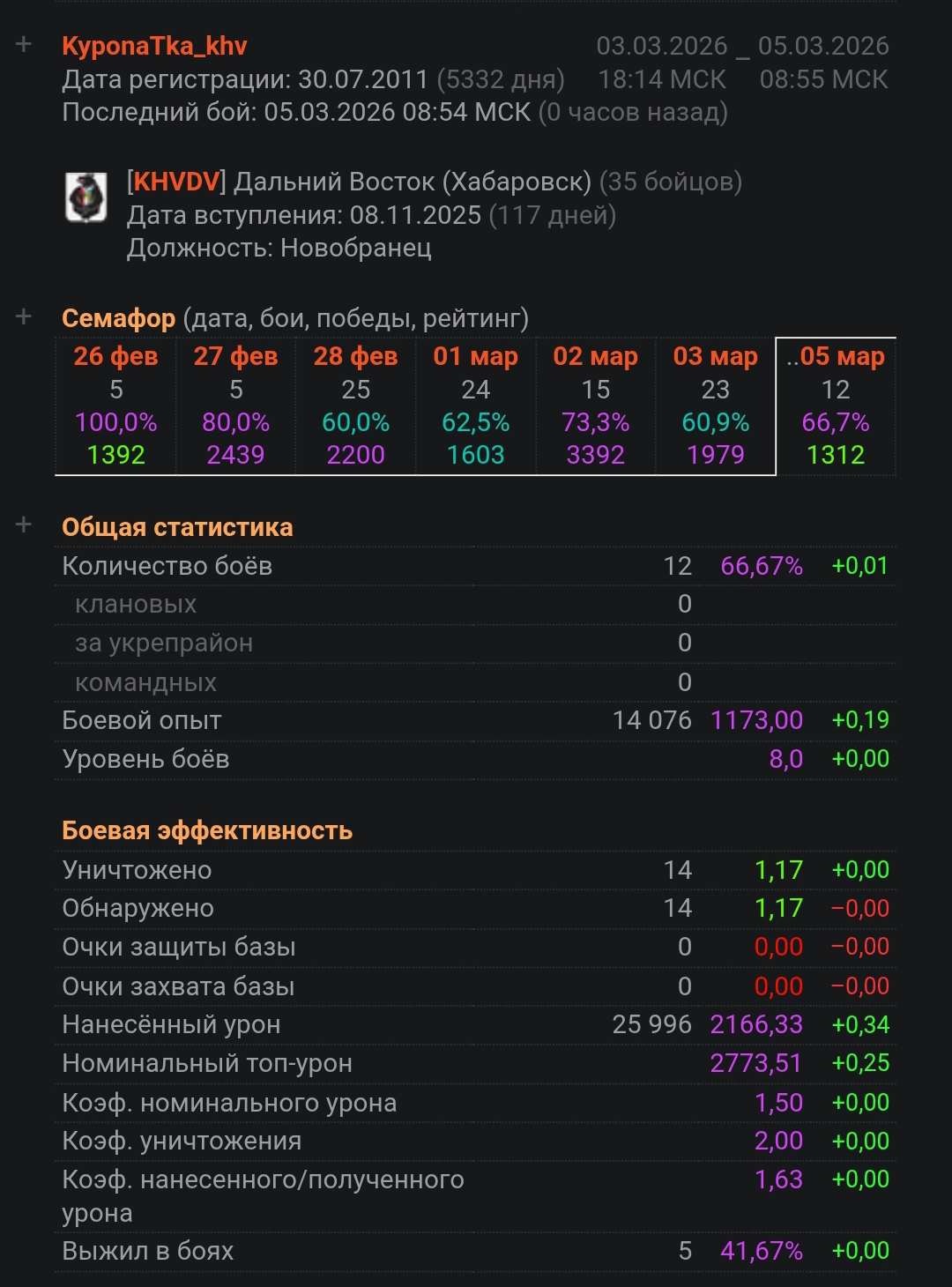This screenshot has height=1287, width=952.
Task: Click the 8,0 battle tier value
Action: (x=785, y=759)
